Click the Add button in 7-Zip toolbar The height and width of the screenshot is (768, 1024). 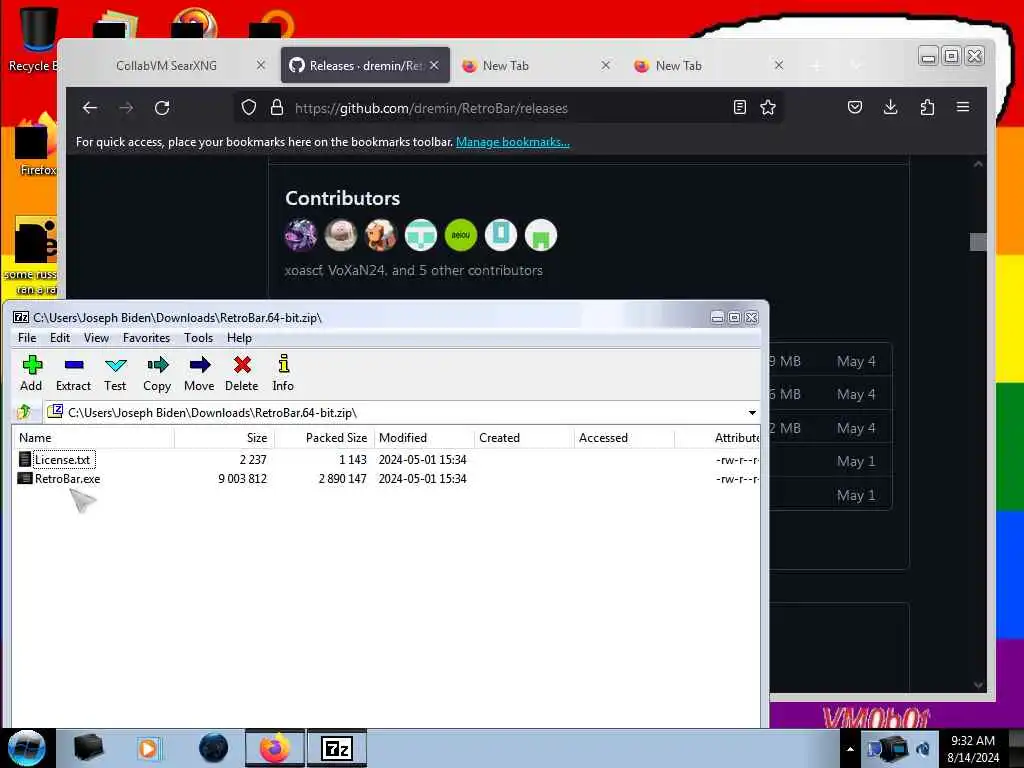31,373
